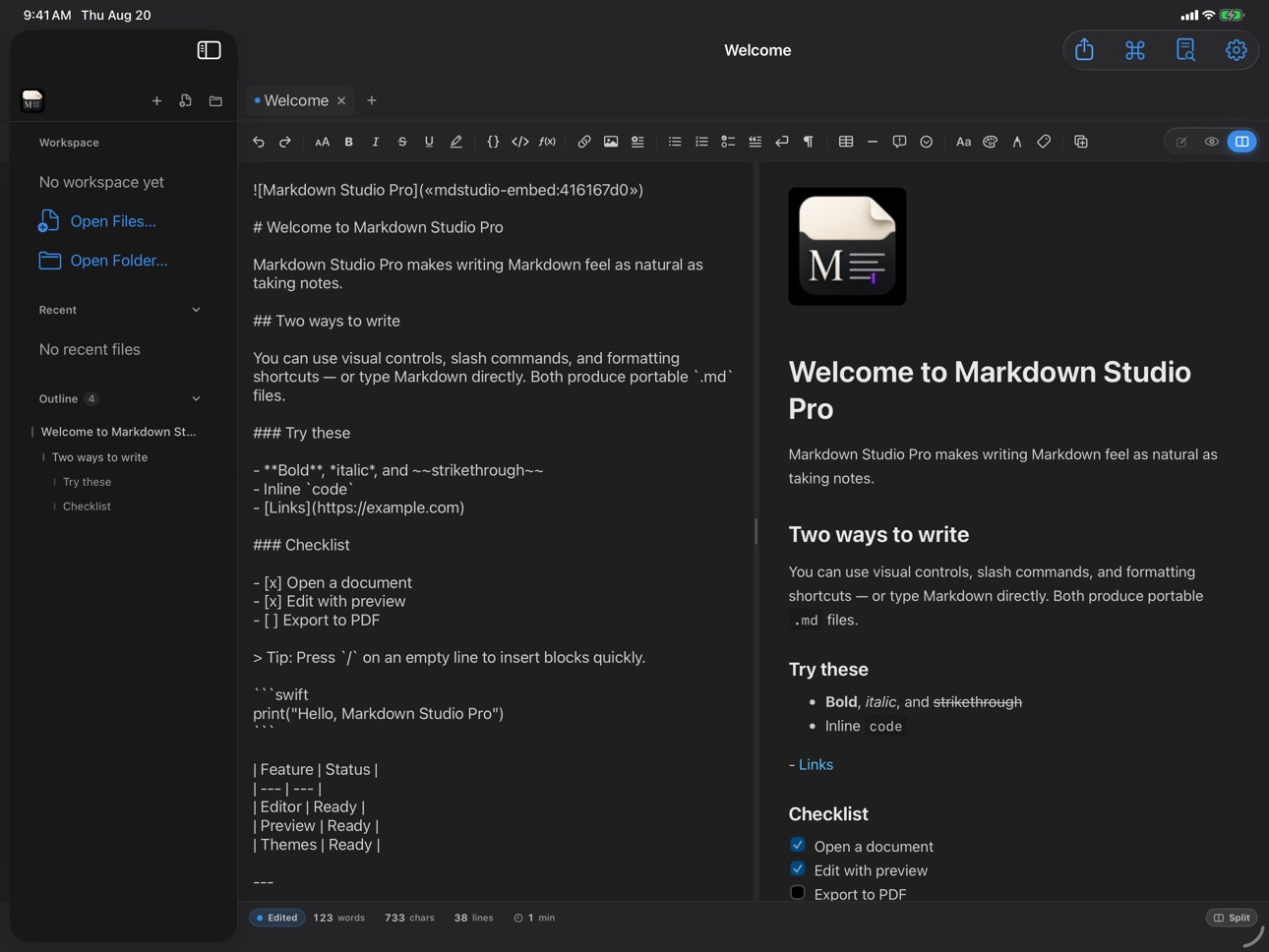The width and height of the screenshot is (1269, 952).
Task: Open the command palette icon
Action: click(1135, 50)
